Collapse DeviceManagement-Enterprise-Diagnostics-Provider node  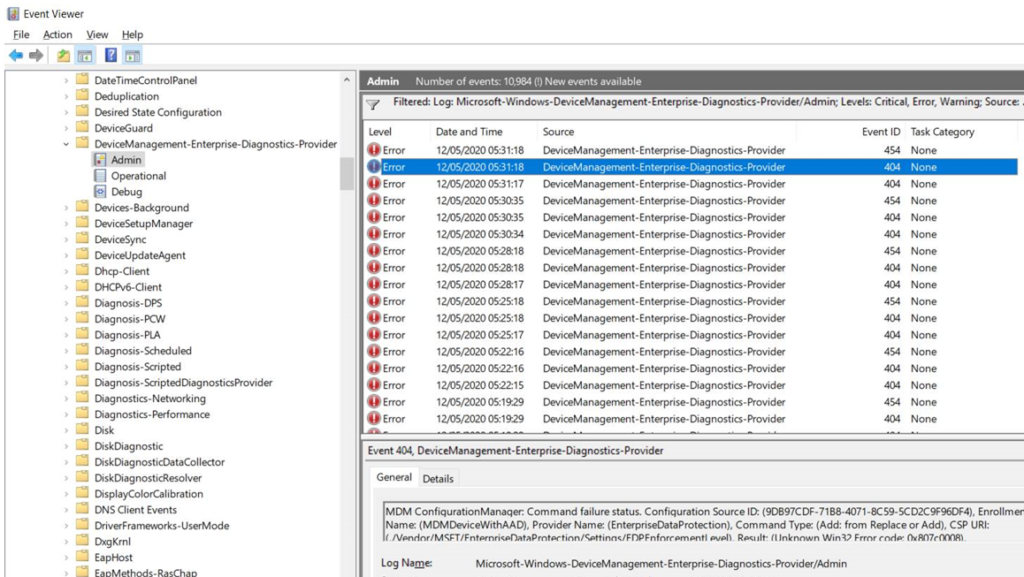(66, 144)
